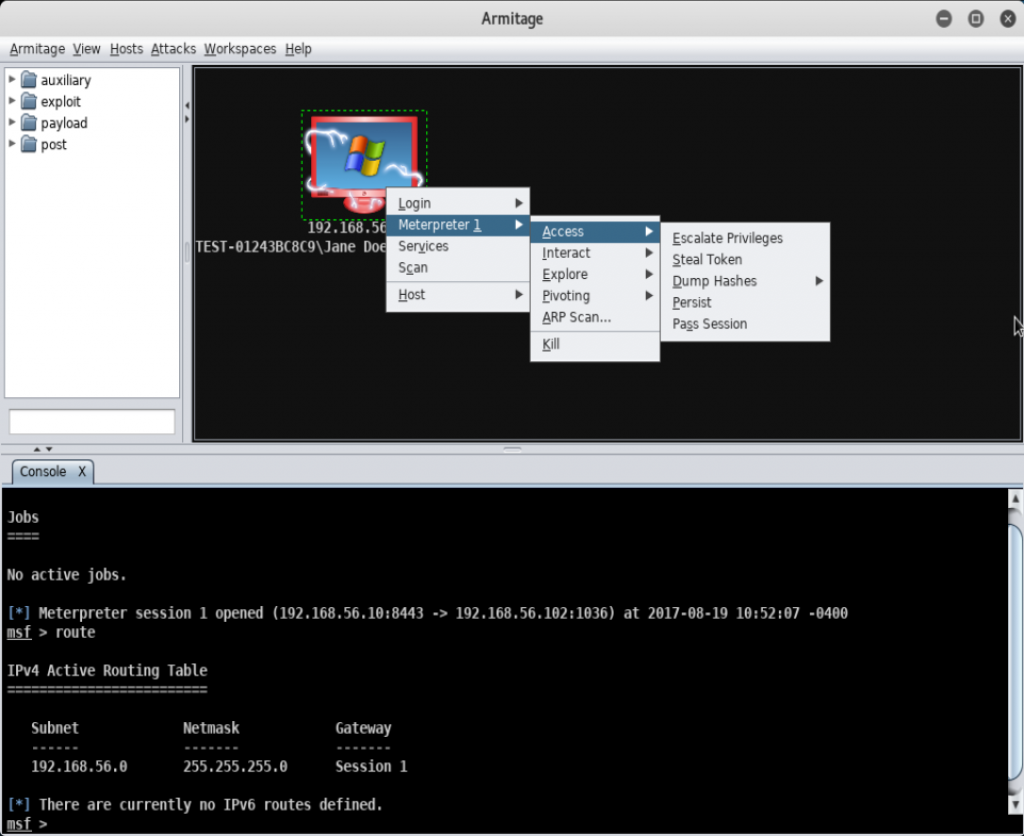Close the Console tab
This screenshot has height=836, width=1024.
coord(82,472)
